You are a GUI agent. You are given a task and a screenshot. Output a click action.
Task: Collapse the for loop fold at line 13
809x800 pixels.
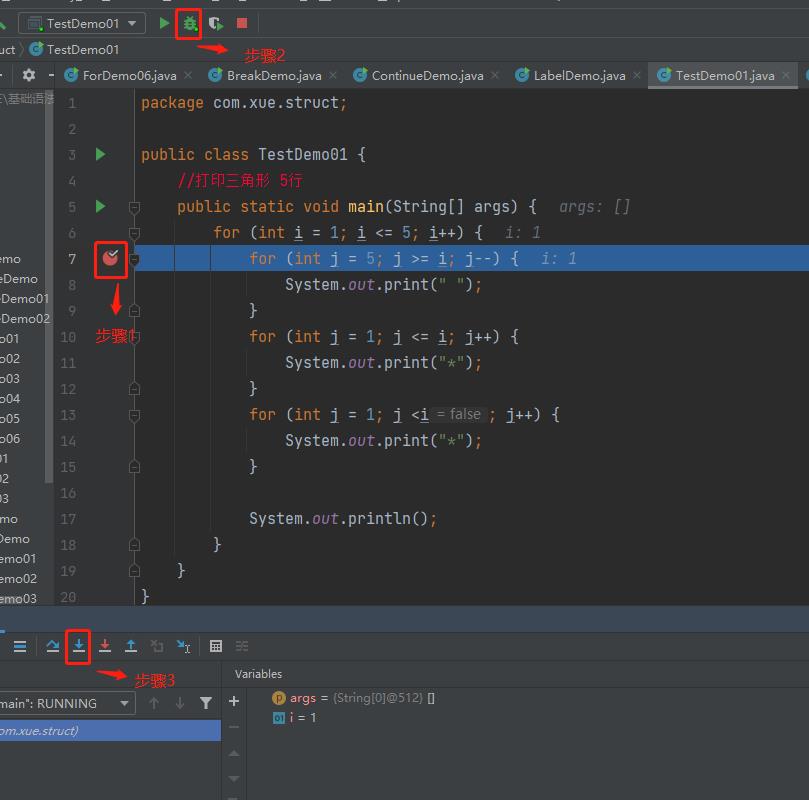pos(134,415)
